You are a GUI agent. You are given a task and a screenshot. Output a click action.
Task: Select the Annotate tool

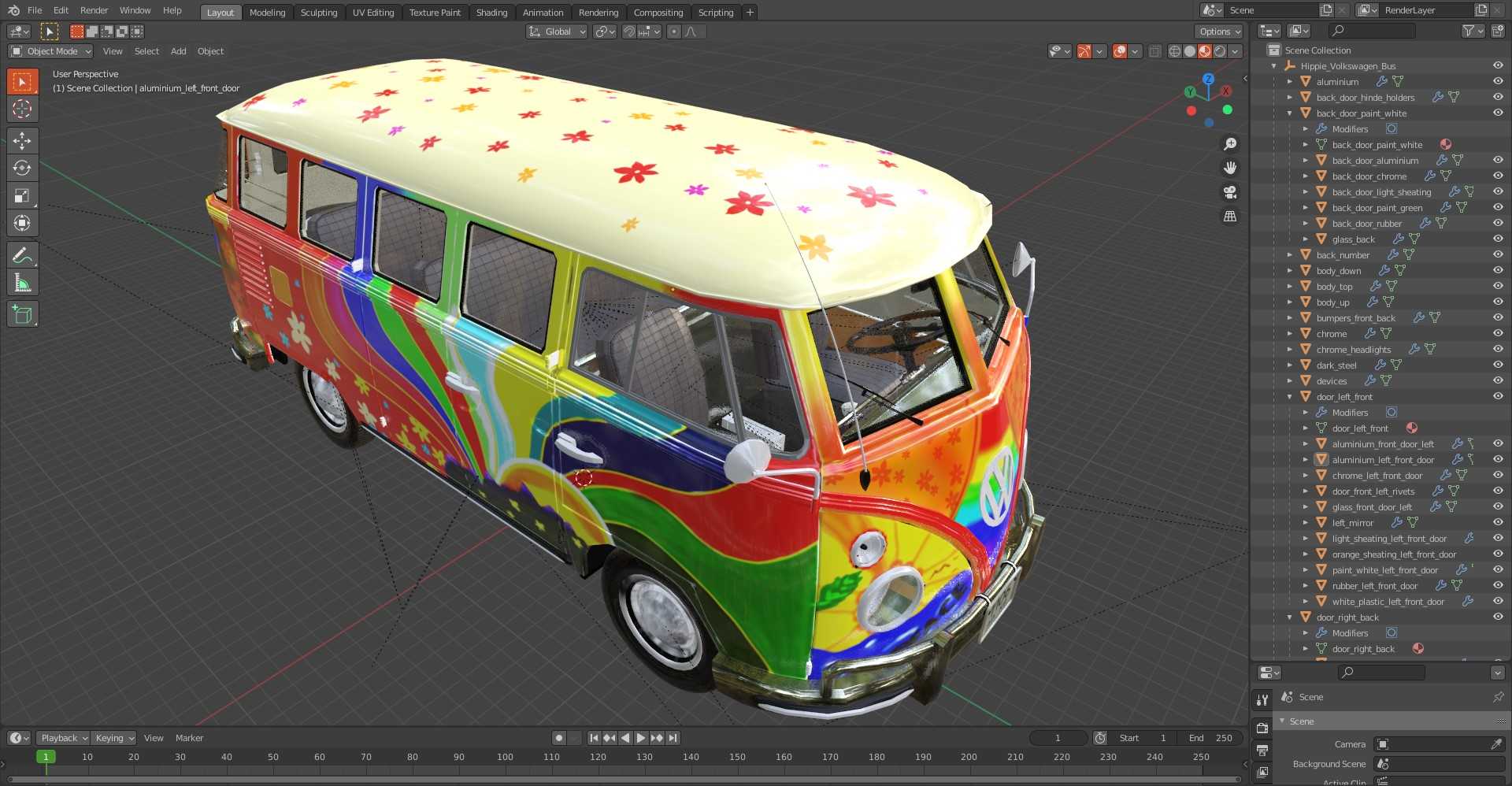click(22, 255)
